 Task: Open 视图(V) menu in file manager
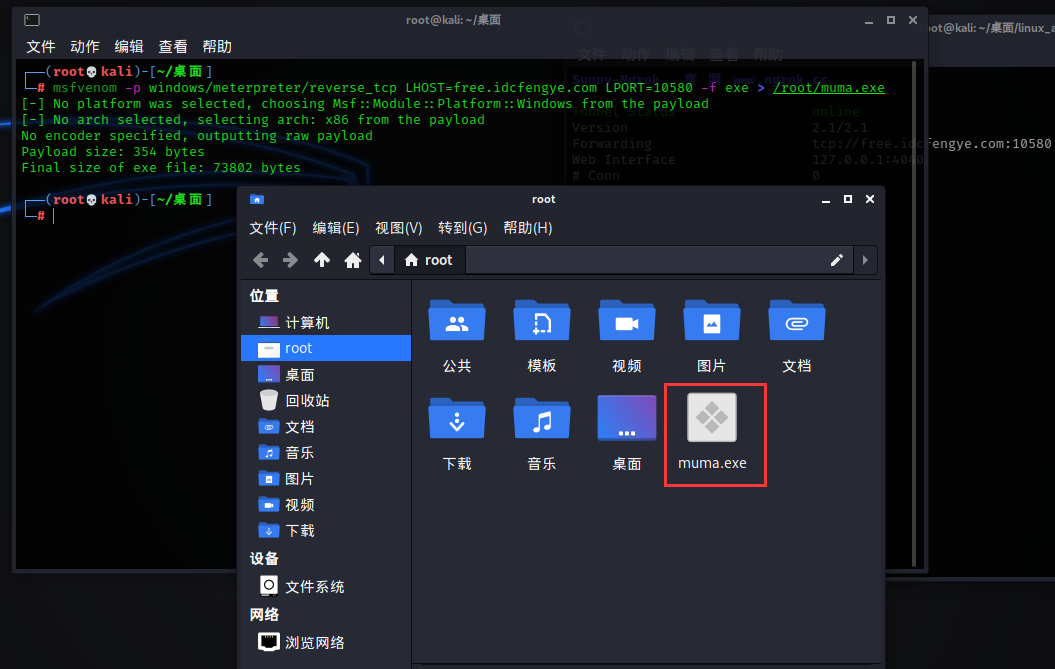point(398,228)
